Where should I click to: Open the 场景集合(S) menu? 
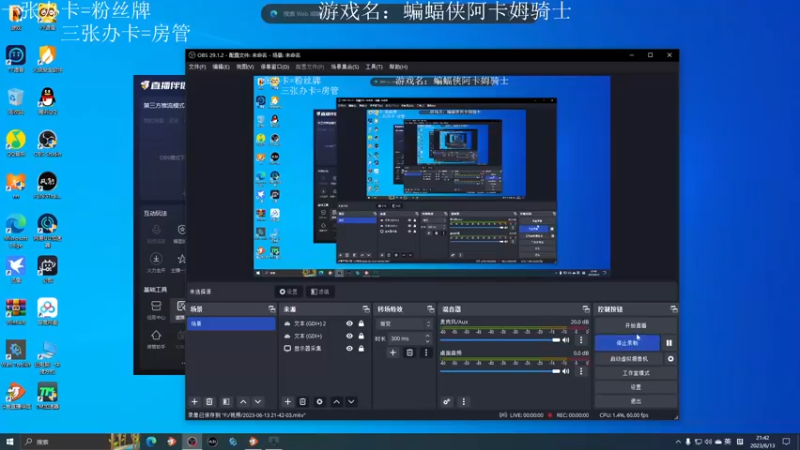point(345,67)
